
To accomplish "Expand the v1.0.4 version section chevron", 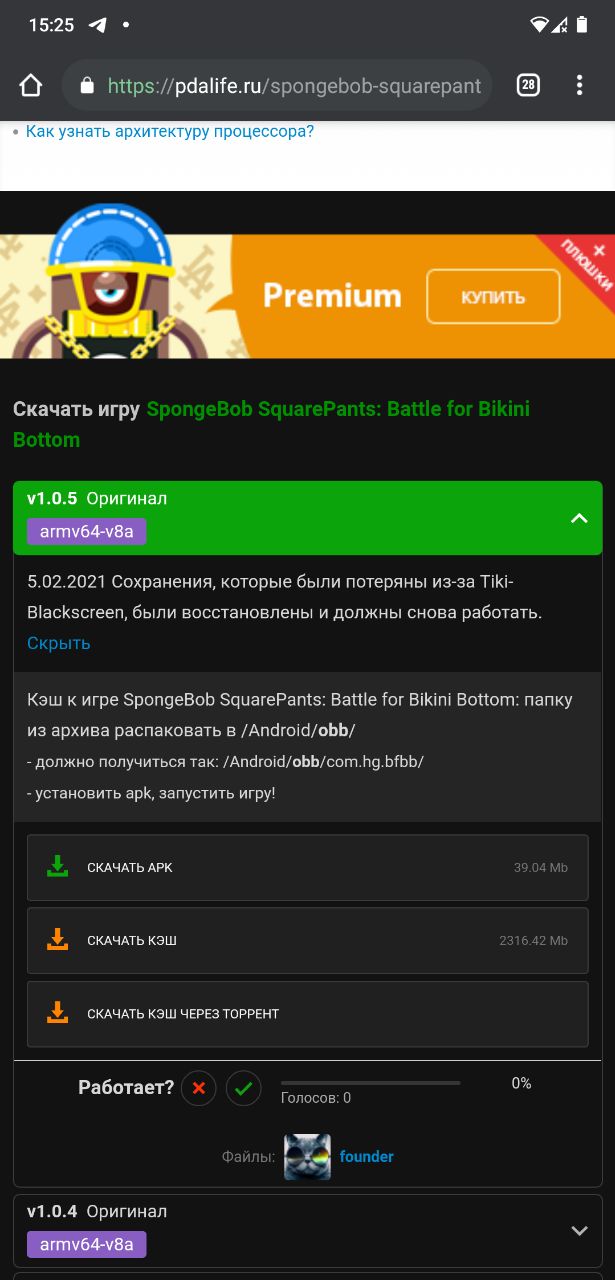I will [579, 1231].
